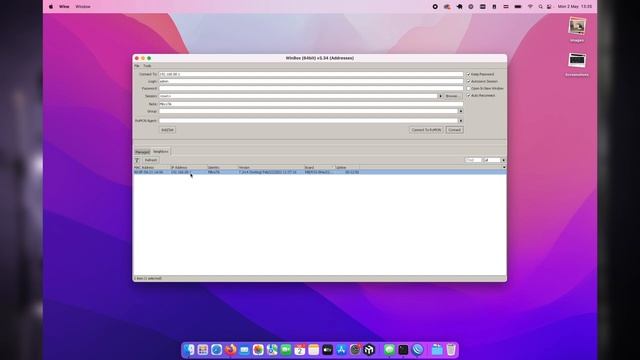Open the File menu in WinBox
The height and width of the screenshot is (360, 640).
[x=137, y=66]
